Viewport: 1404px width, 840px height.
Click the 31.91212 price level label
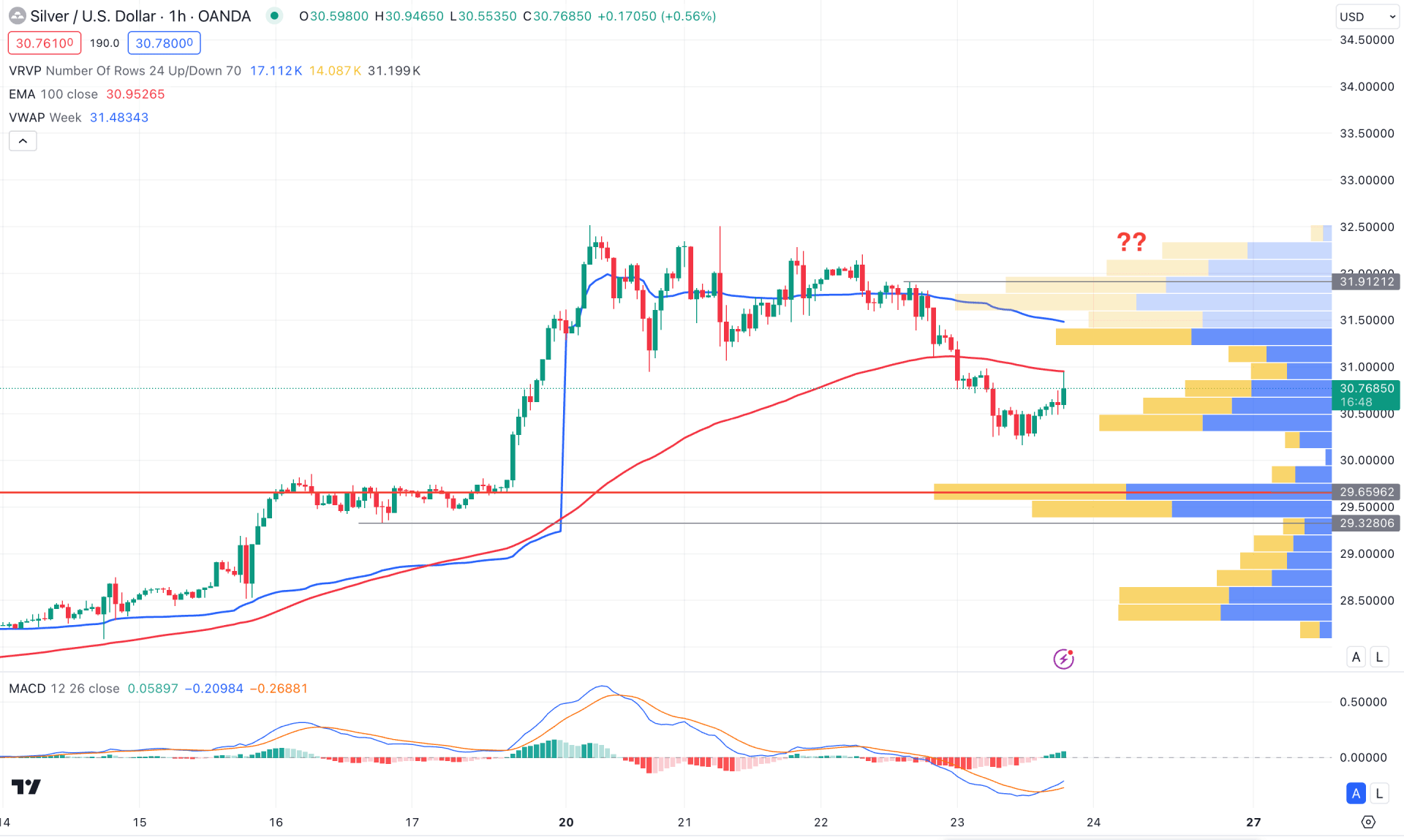(1366, 281)
